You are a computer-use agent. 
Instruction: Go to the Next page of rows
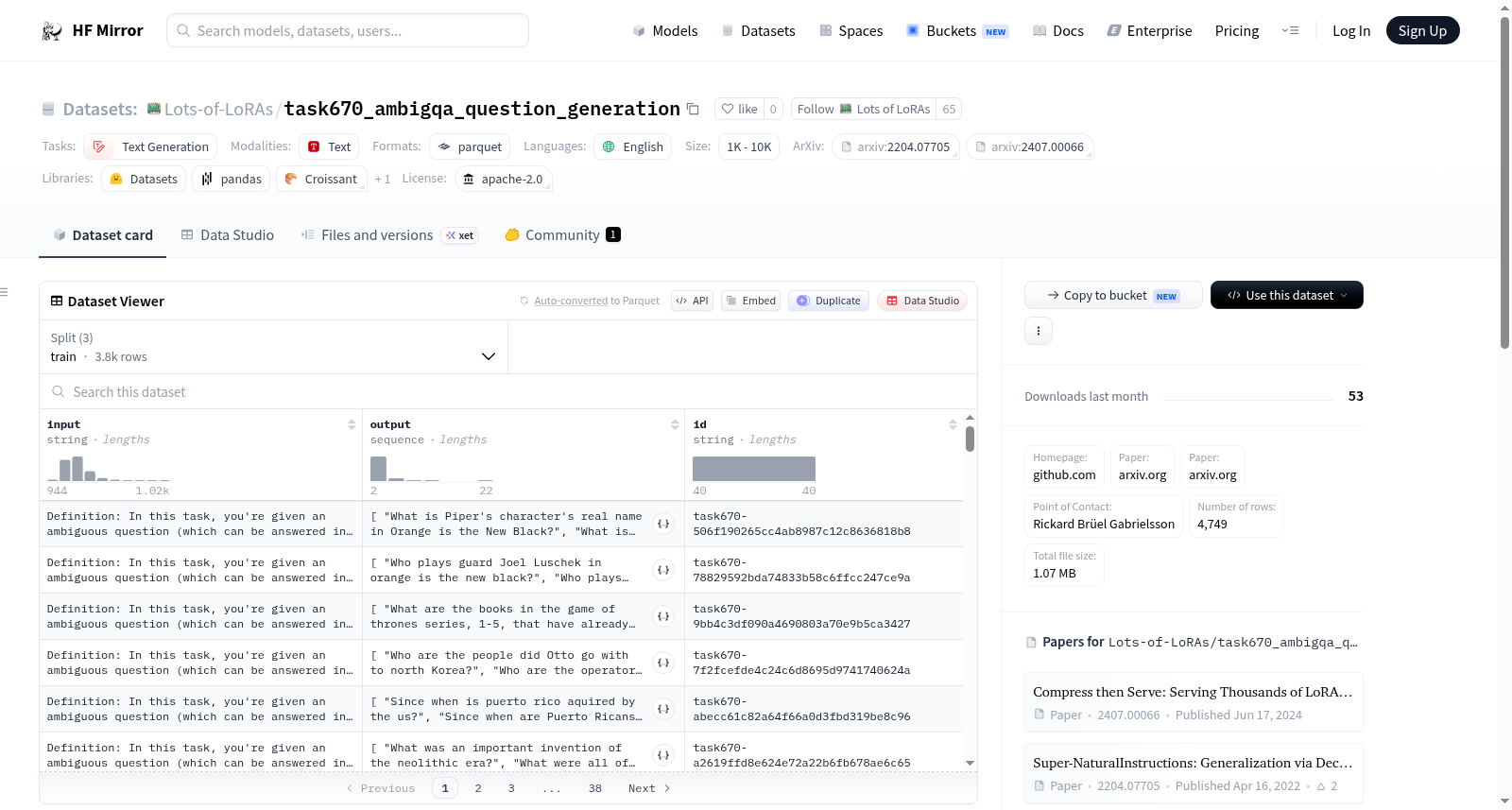pyautogui.click(x=649, y=788)
